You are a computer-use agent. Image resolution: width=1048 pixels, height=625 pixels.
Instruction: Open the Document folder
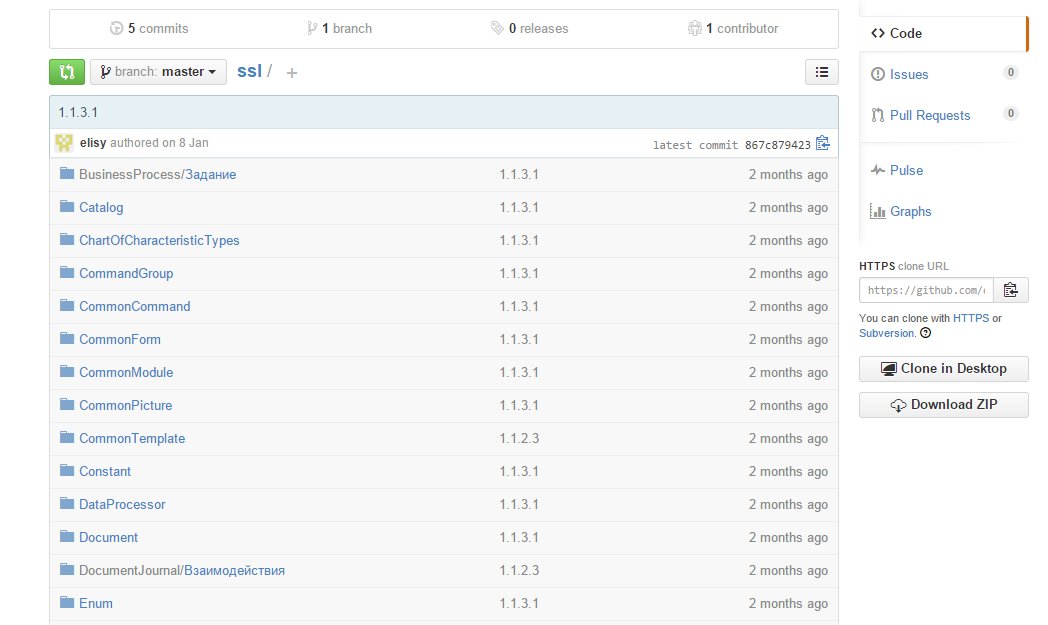(x=108, y=537)
